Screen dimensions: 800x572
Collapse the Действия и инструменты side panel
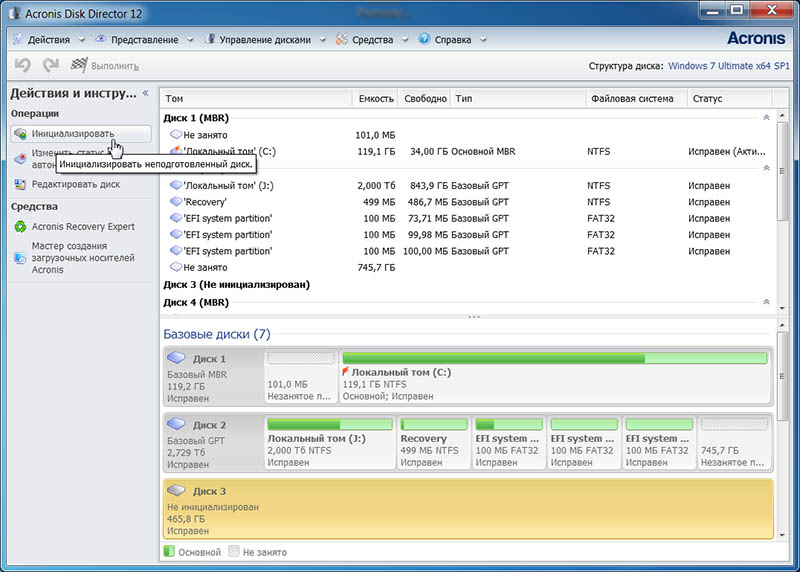pos(146,93)
